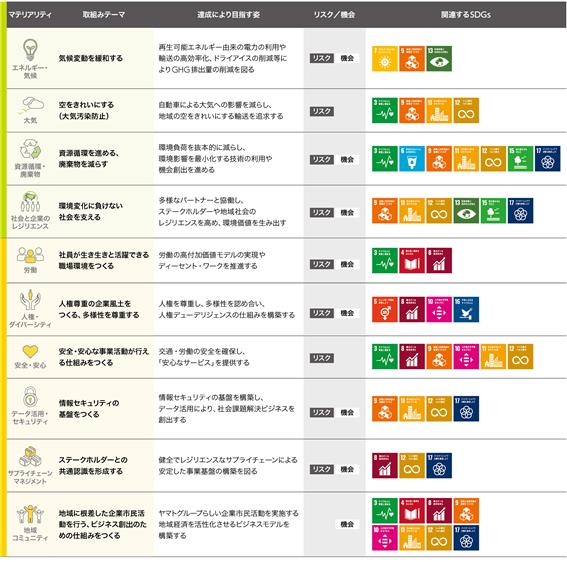Click the リスク／機会 column header
This screenshot has height=562, width=567.
click(x=334, y=15)
